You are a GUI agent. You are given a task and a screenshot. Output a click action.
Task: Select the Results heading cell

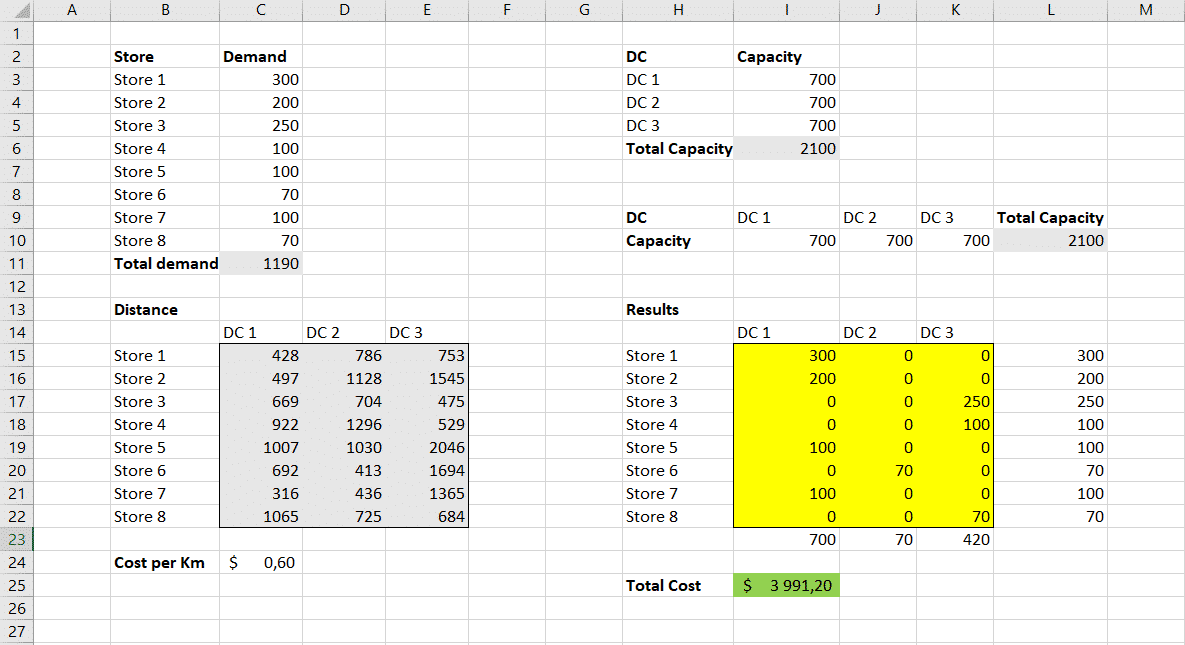pos(678,310)
